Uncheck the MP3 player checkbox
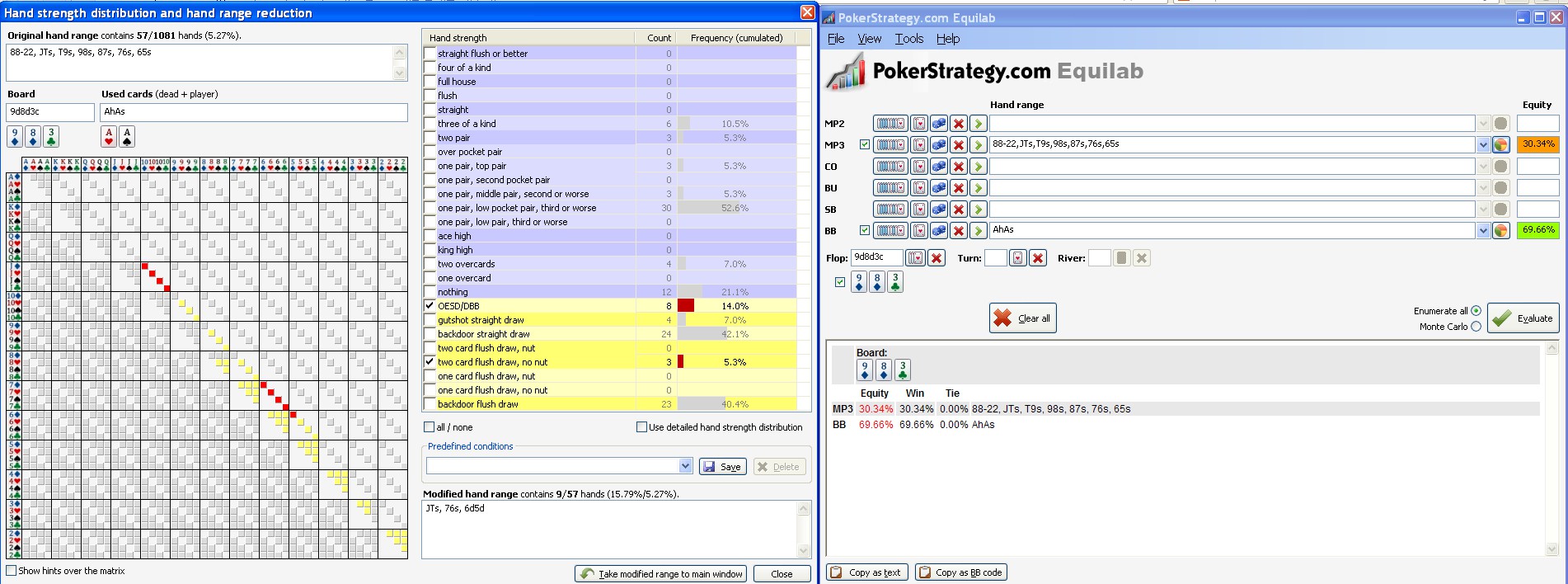1568x584 pixels. [x=865, y=144]
